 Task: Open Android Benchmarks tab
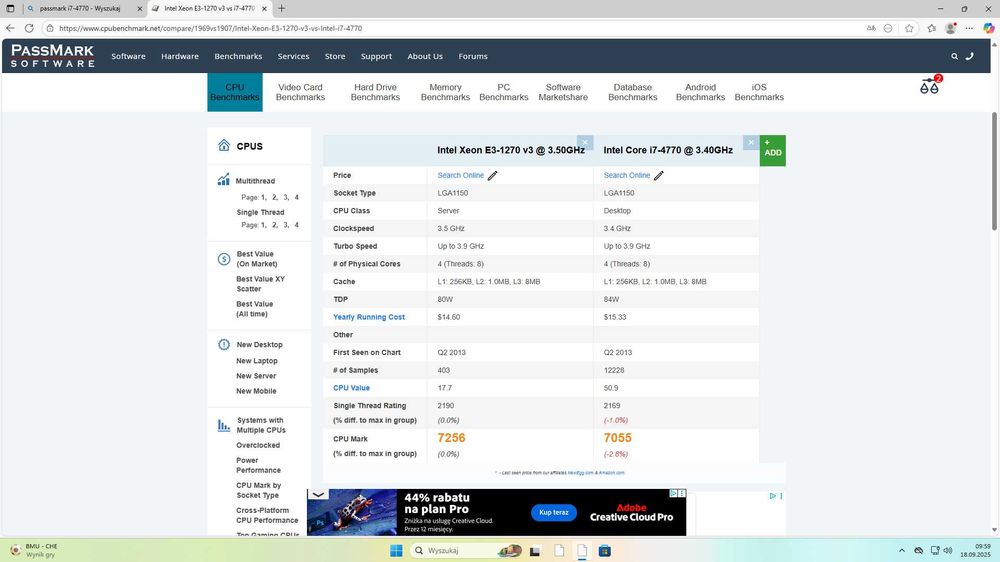(700, 92)
